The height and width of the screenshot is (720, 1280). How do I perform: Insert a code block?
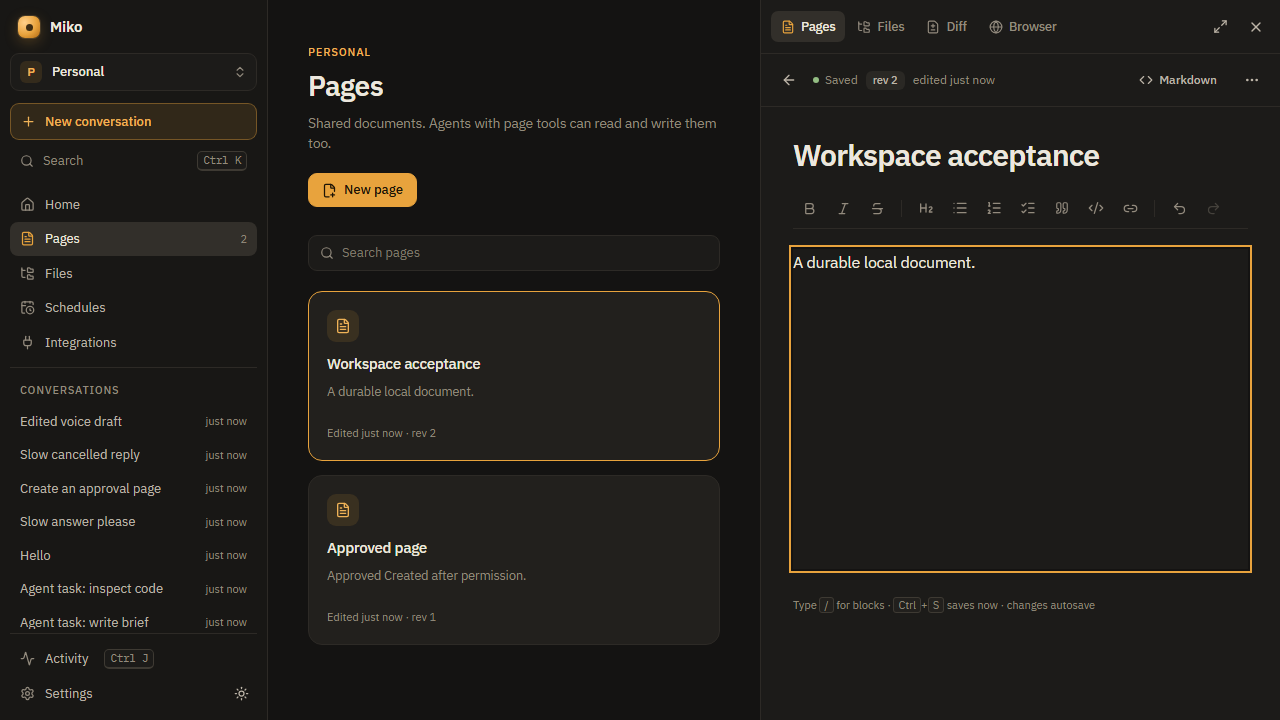point(1096,208)
